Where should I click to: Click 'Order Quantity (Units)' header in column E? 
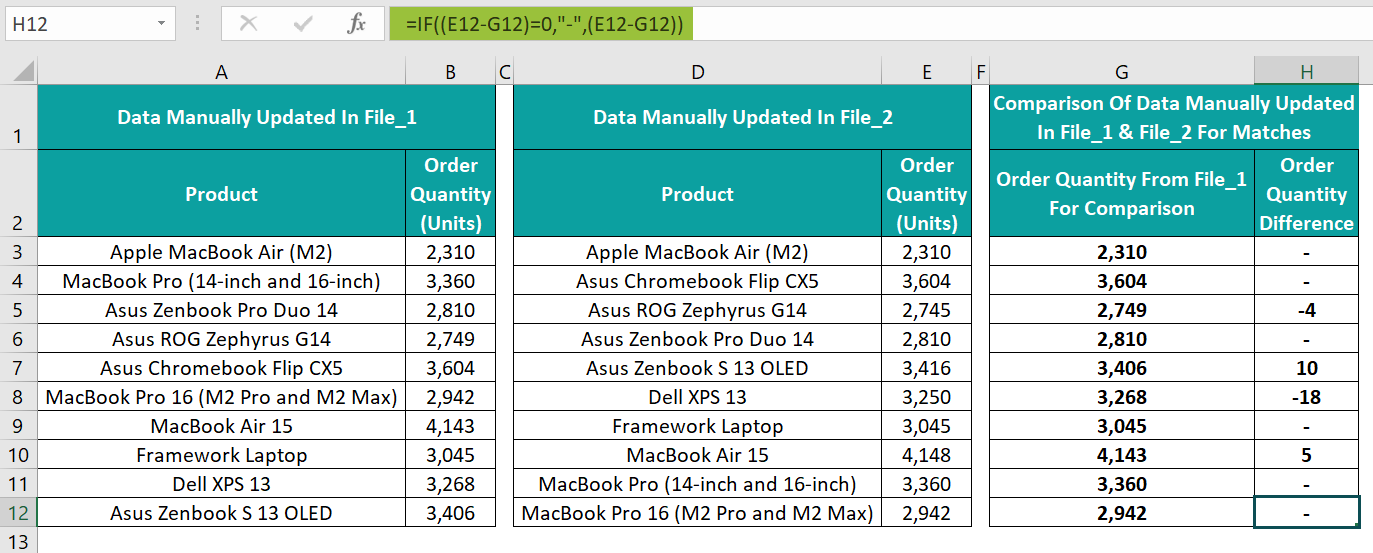927,194
